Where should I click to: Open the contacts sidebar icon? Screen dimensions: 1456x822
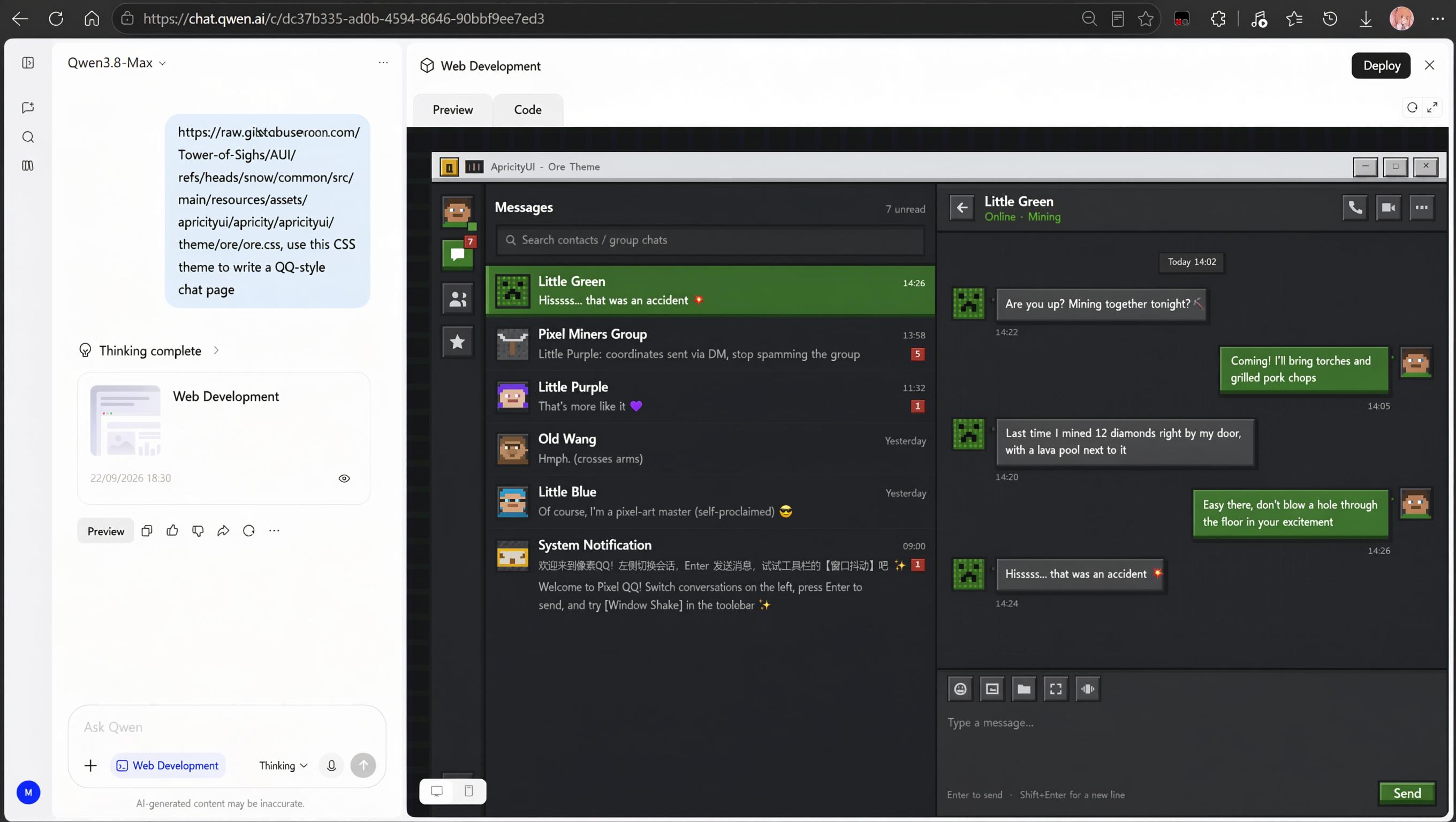[x=457, y=298]
